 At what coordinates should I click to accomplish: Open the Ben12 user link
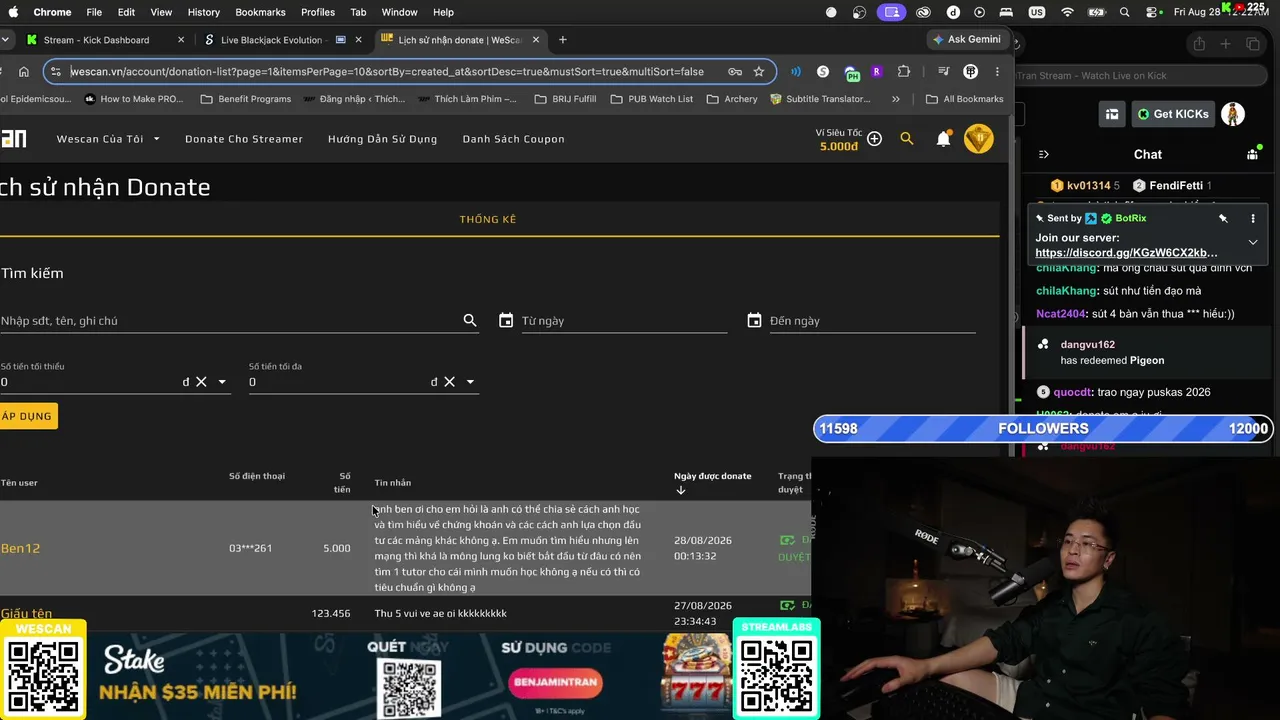[x=20, y=548]
